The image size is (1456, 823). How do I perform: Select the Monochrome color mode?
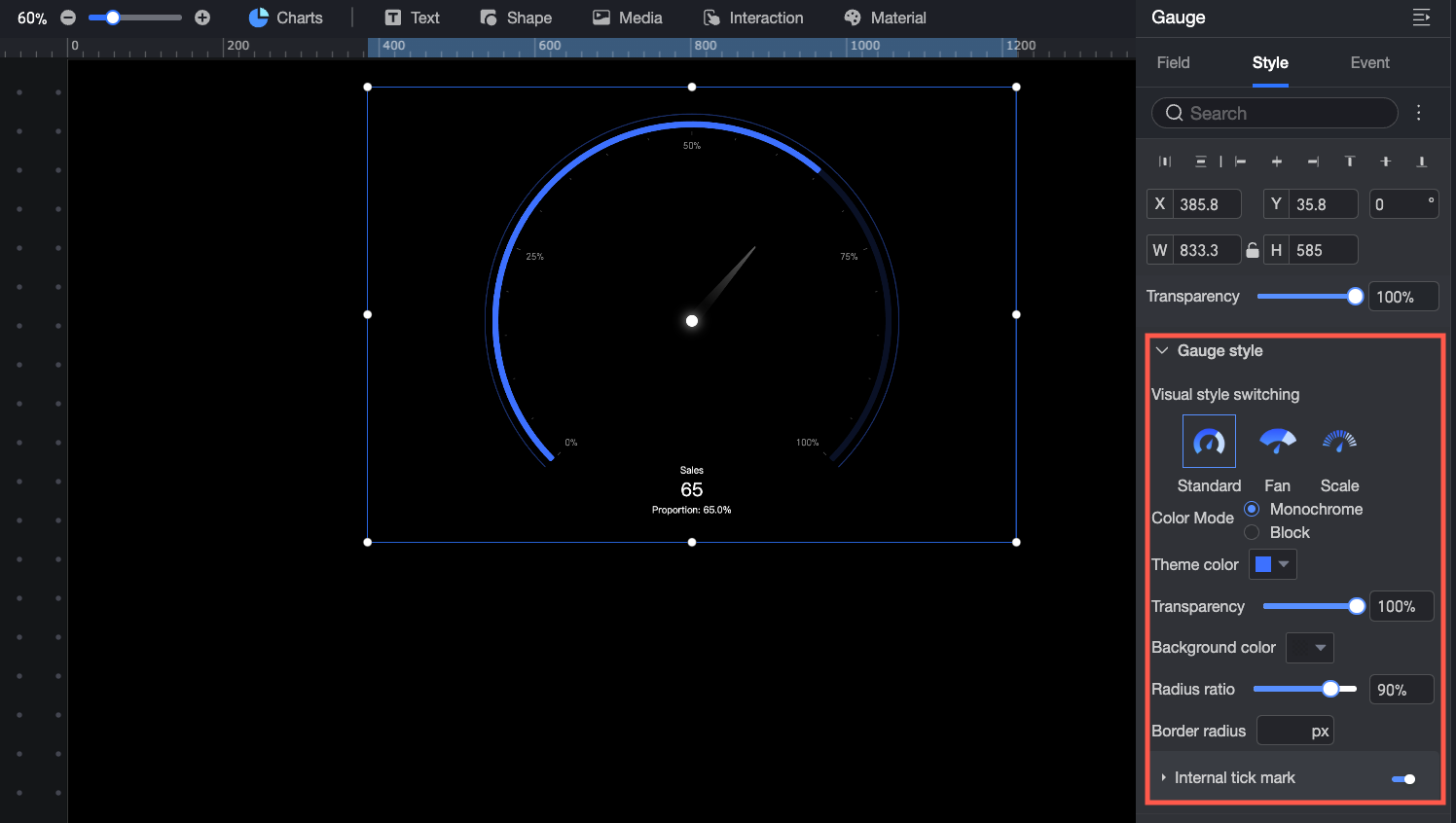pos(1252,509)
